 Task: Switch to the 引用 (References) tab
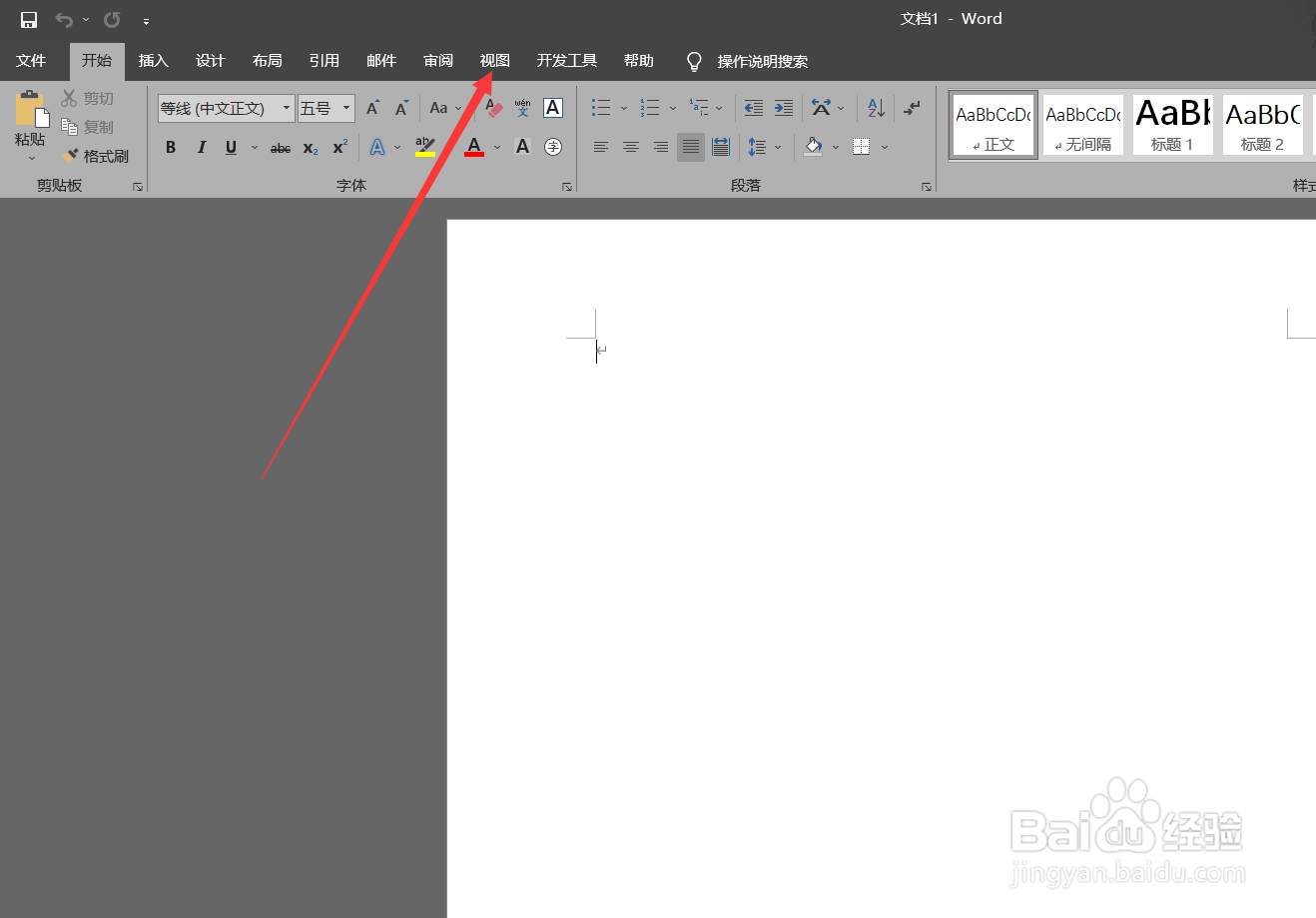(x=325, y=61)
